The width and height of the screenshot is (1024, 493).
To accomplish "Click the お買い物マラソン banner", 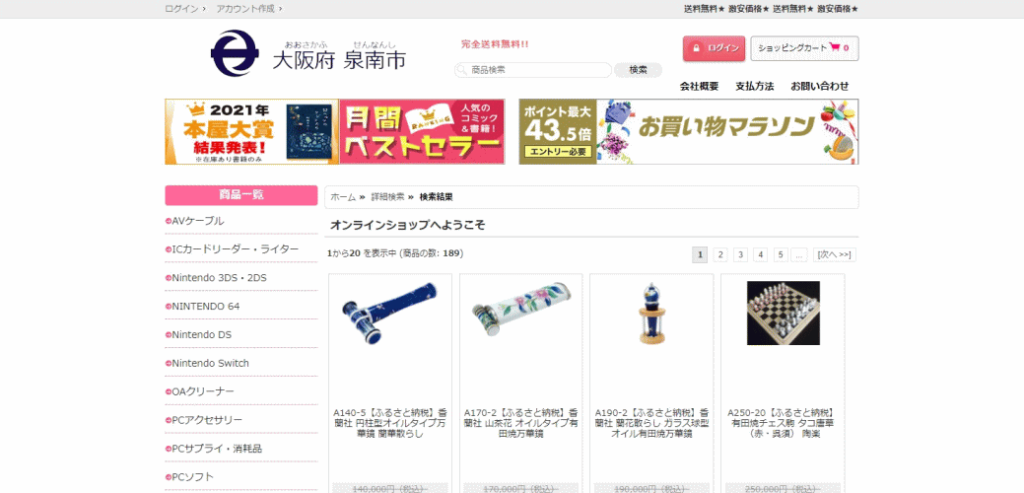I will (x=688, y=131).
